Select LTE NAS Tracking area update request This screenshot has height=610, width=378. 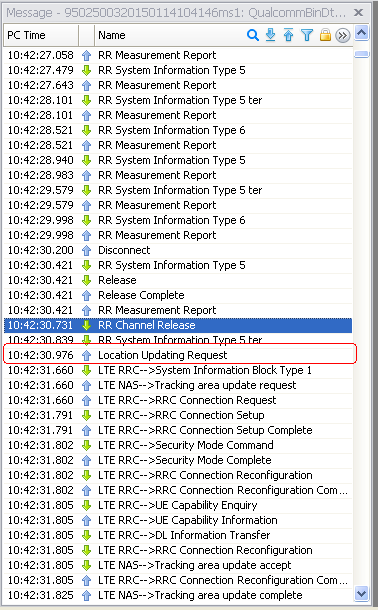coord(178,385)
